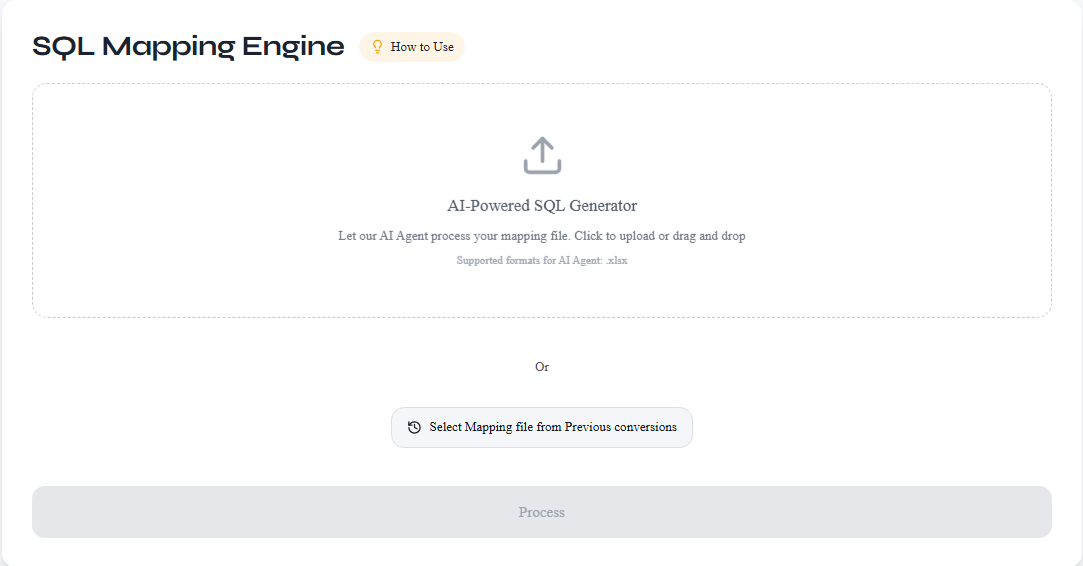Screen dimensions: 1083x566
Task: Click empty space inside dashed upload dropzone
Action: click(200, 200)
